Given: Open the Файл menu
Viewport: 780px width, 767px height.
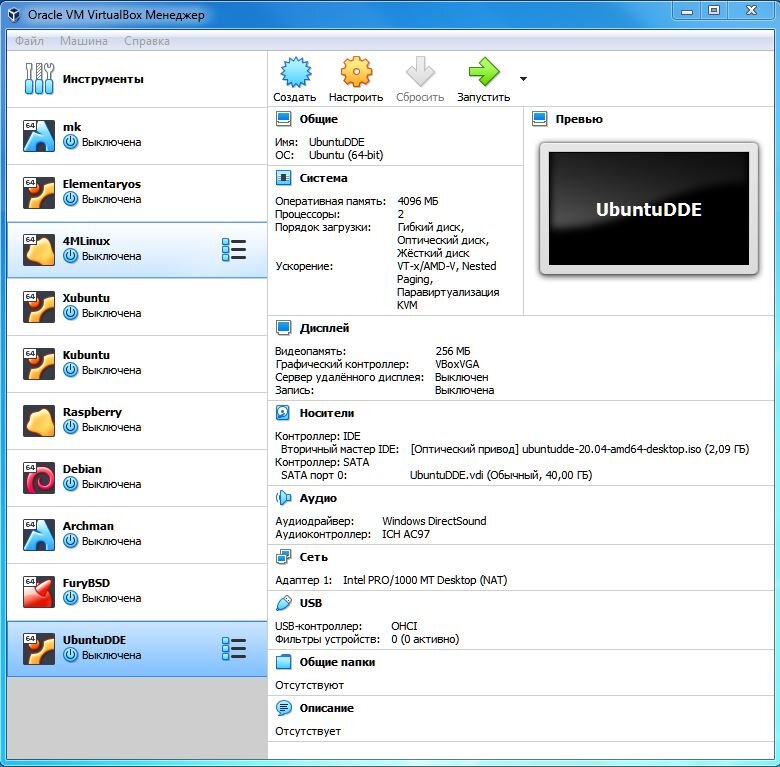Looking at the screenshot, I should point(29,41).
